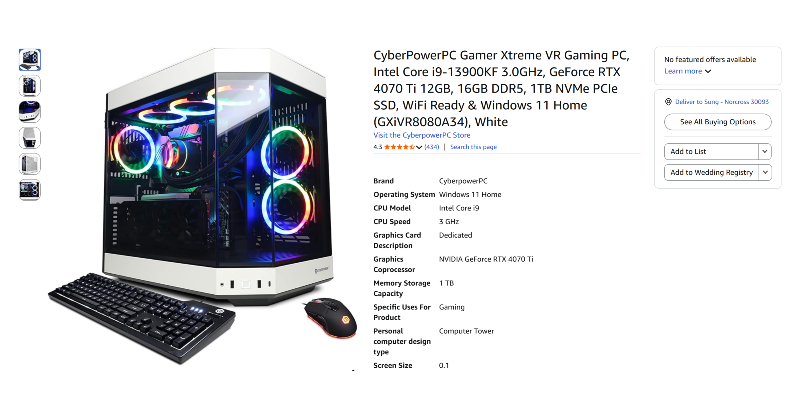Select the fourth thumbnail of the white case
The width and height of the screenshot is (800, 420).
pyautogui.click(x=30, y=138)
